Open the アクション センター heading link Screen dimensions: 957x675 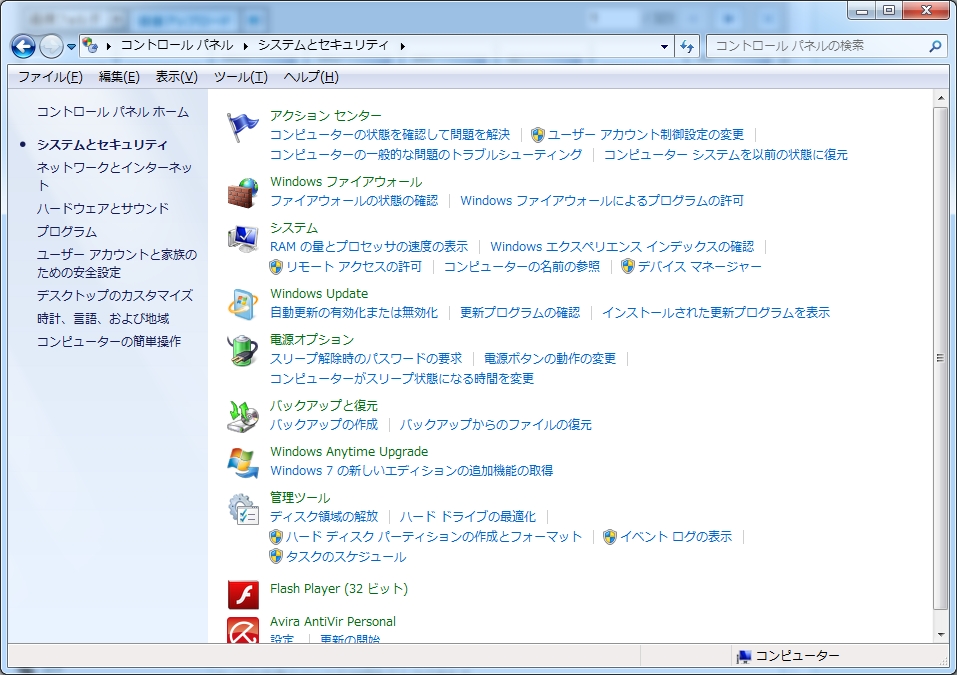pos(326,115)
